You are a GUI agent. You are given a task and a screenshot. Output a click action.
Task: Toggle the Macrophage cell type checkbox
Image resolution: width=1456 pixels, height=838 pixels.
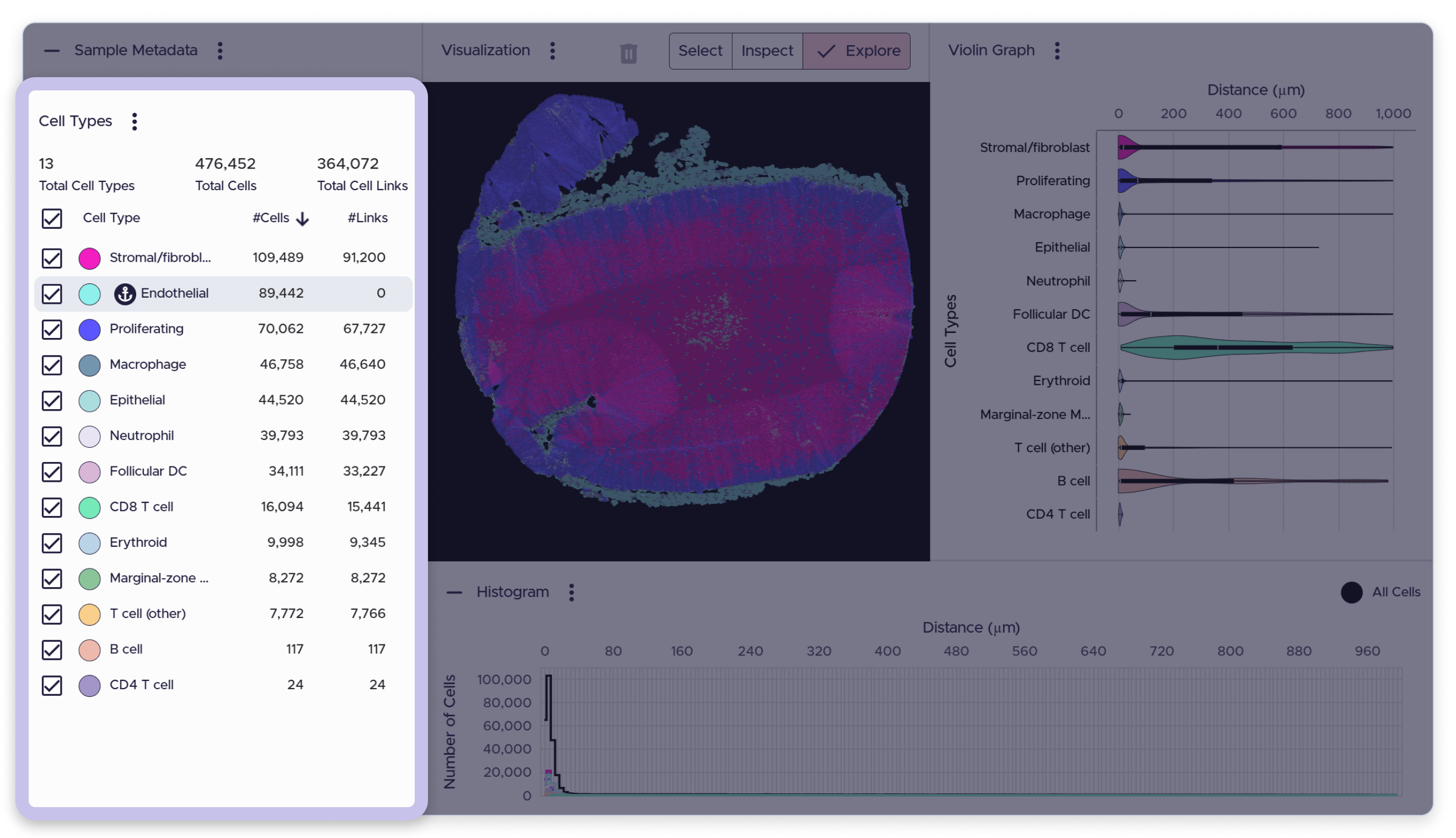52,365
